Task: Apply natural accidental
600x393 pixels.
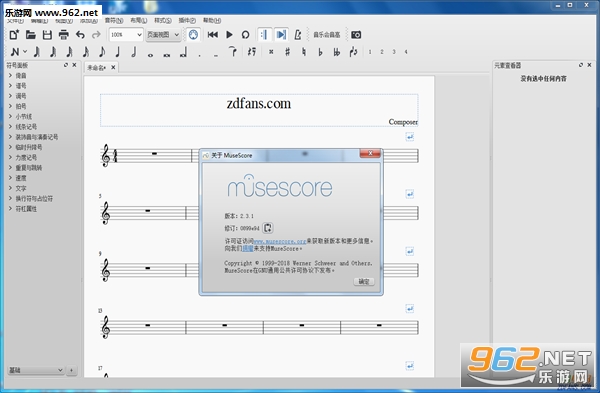Action: point(304,52)
